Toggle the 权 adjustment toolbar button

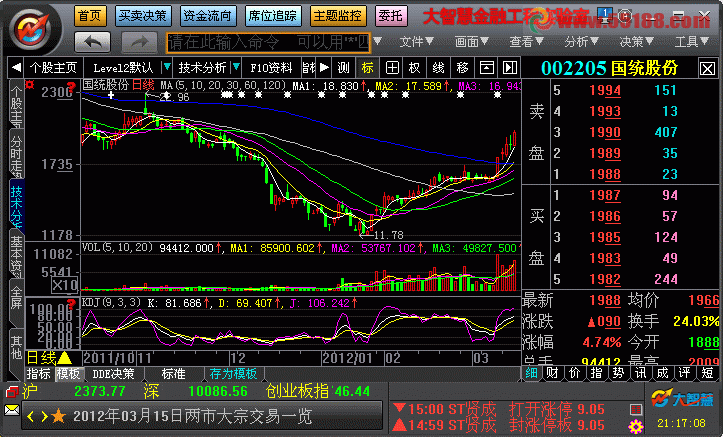[415, 68]
